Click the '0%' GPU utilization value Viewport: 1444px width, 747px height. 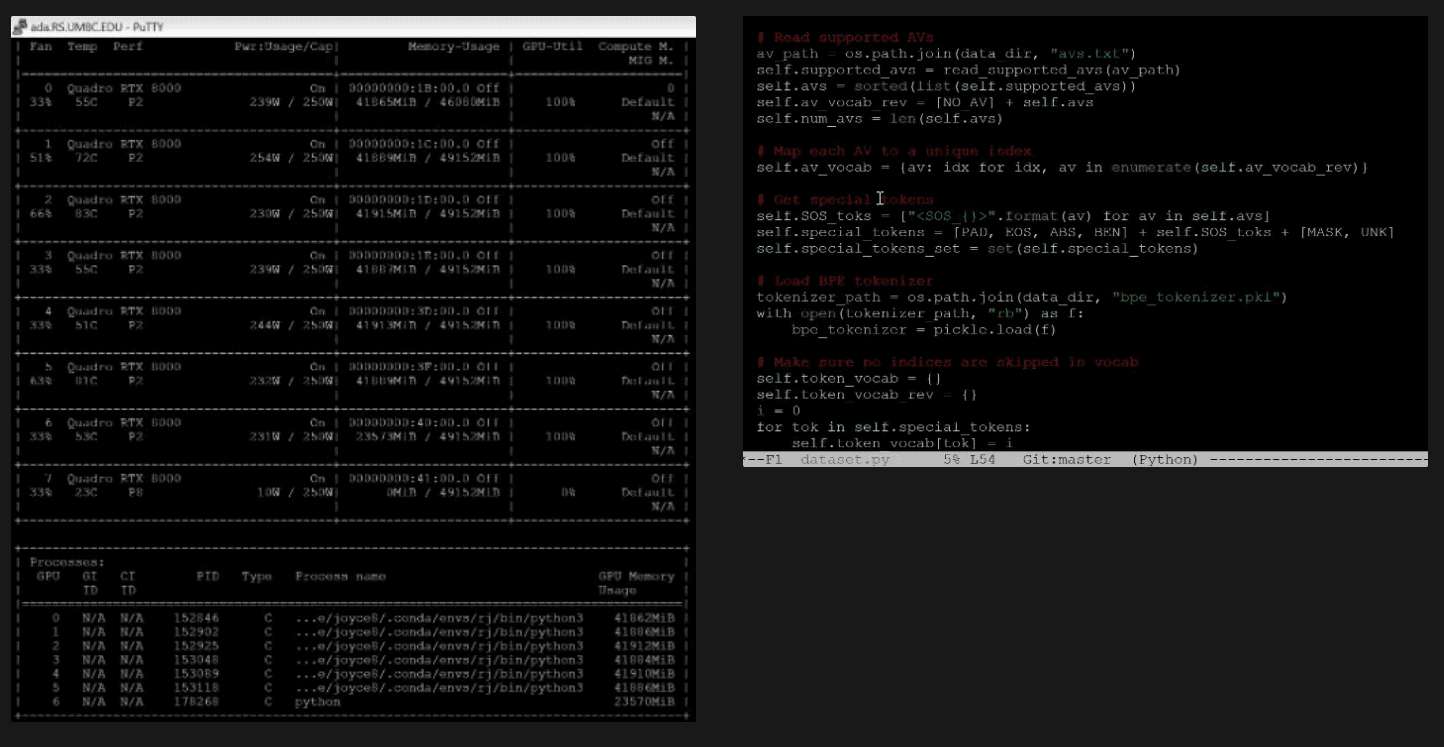(567, 493)
